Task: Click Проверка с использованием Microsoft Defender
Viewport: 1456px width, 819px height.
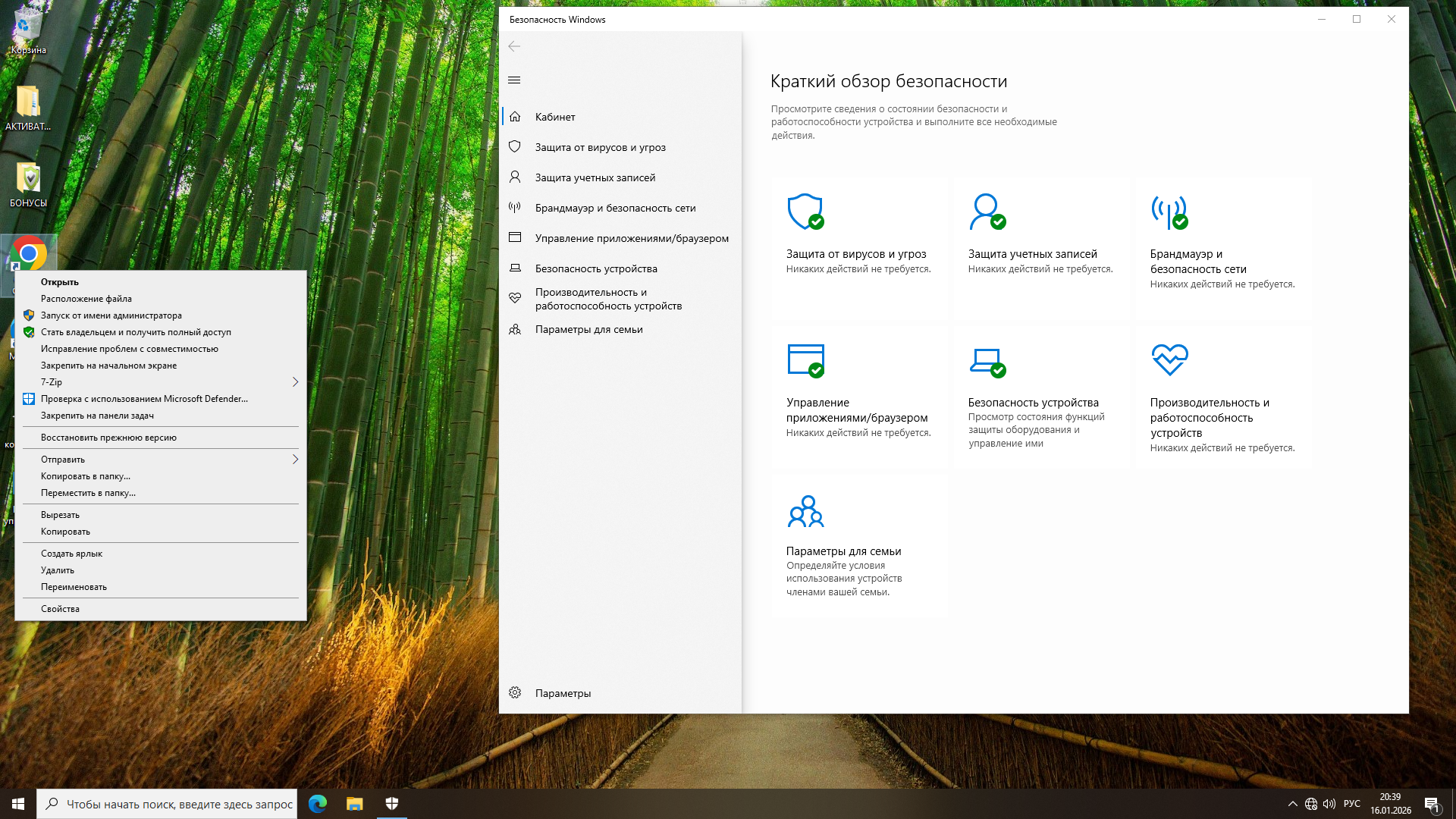Action: click(144, 399)
